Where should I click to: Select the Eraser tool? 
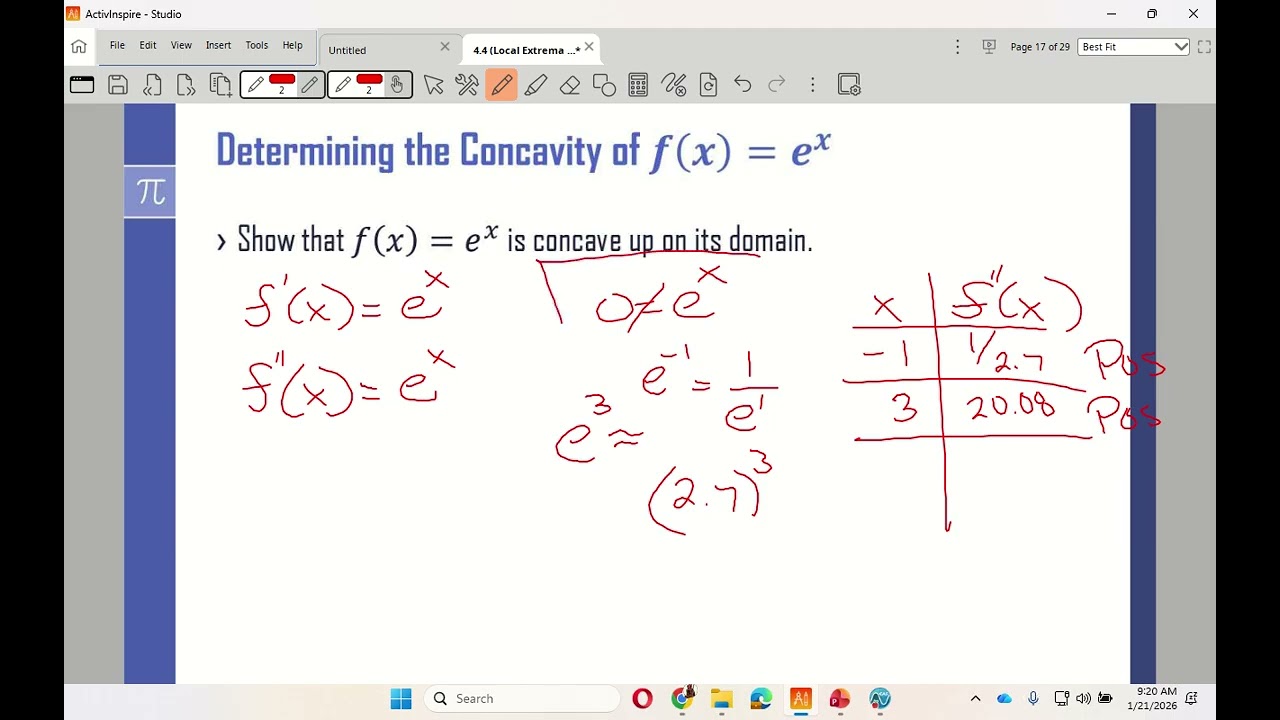[x=570, y=85]
